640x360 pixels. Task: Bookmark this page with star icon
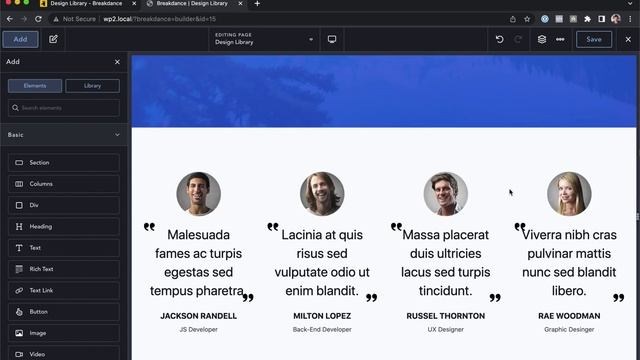pyautogui.click(x=527, y=19)
